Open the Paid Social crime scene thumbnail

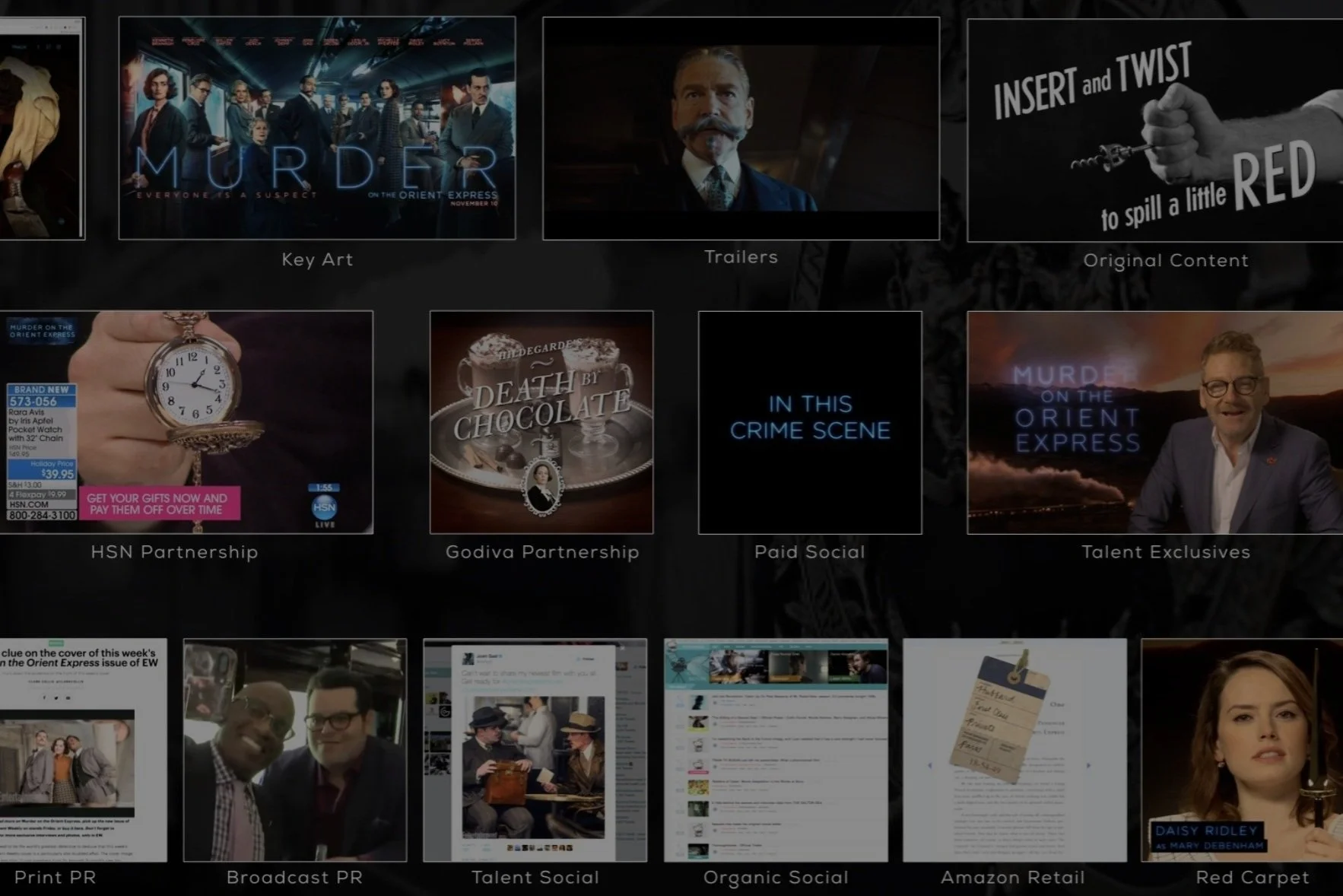810,422
